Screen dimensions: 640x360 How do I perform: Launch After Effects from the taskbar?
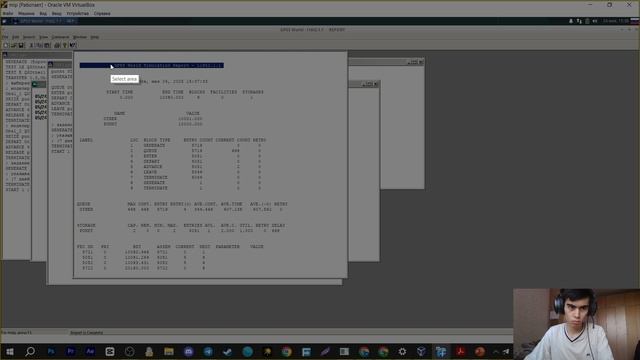(x=90, y=351)
